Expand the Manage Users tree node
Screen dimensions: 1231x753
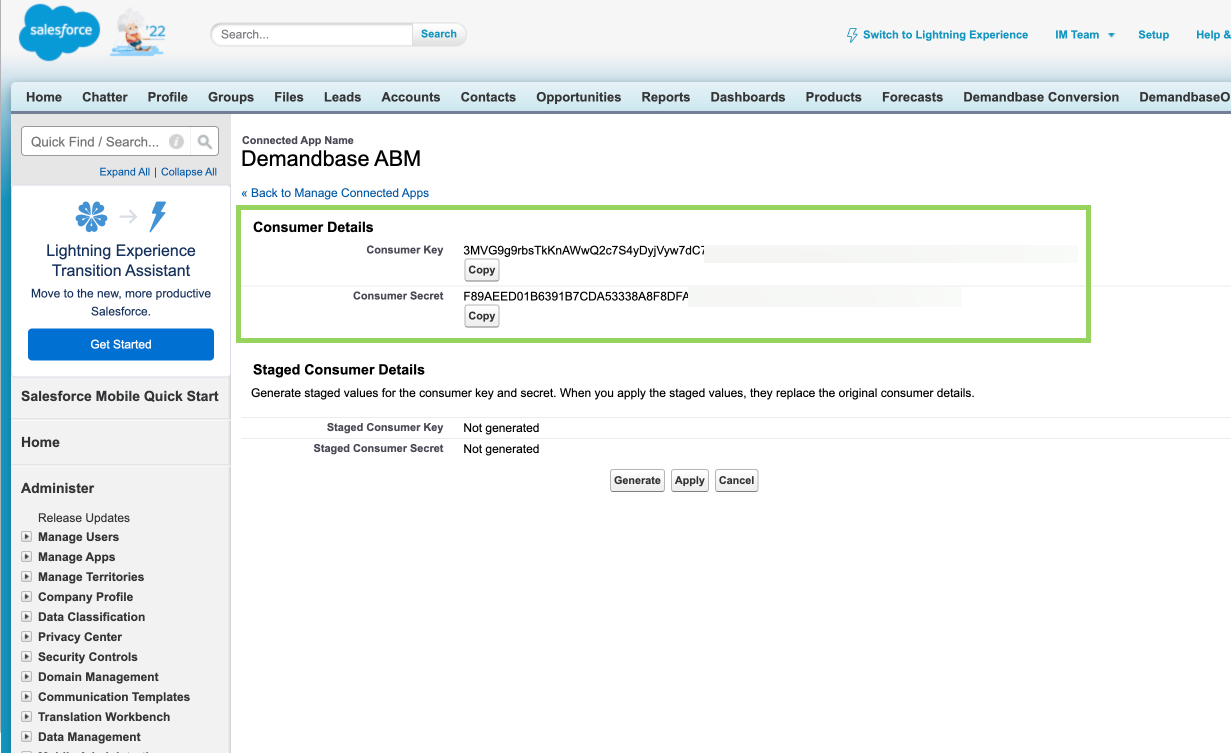27,537
